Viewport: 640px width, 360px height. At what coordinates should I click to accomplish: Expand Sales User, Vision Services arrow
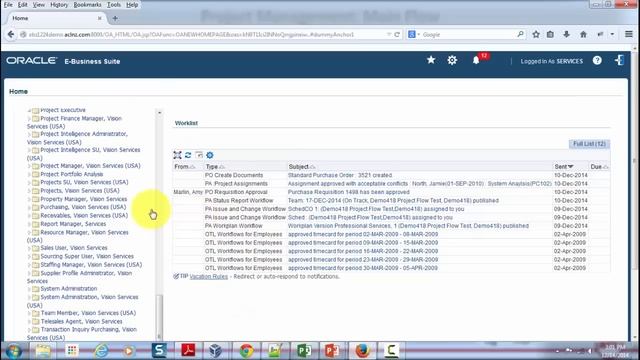click(x=29, y=248)
